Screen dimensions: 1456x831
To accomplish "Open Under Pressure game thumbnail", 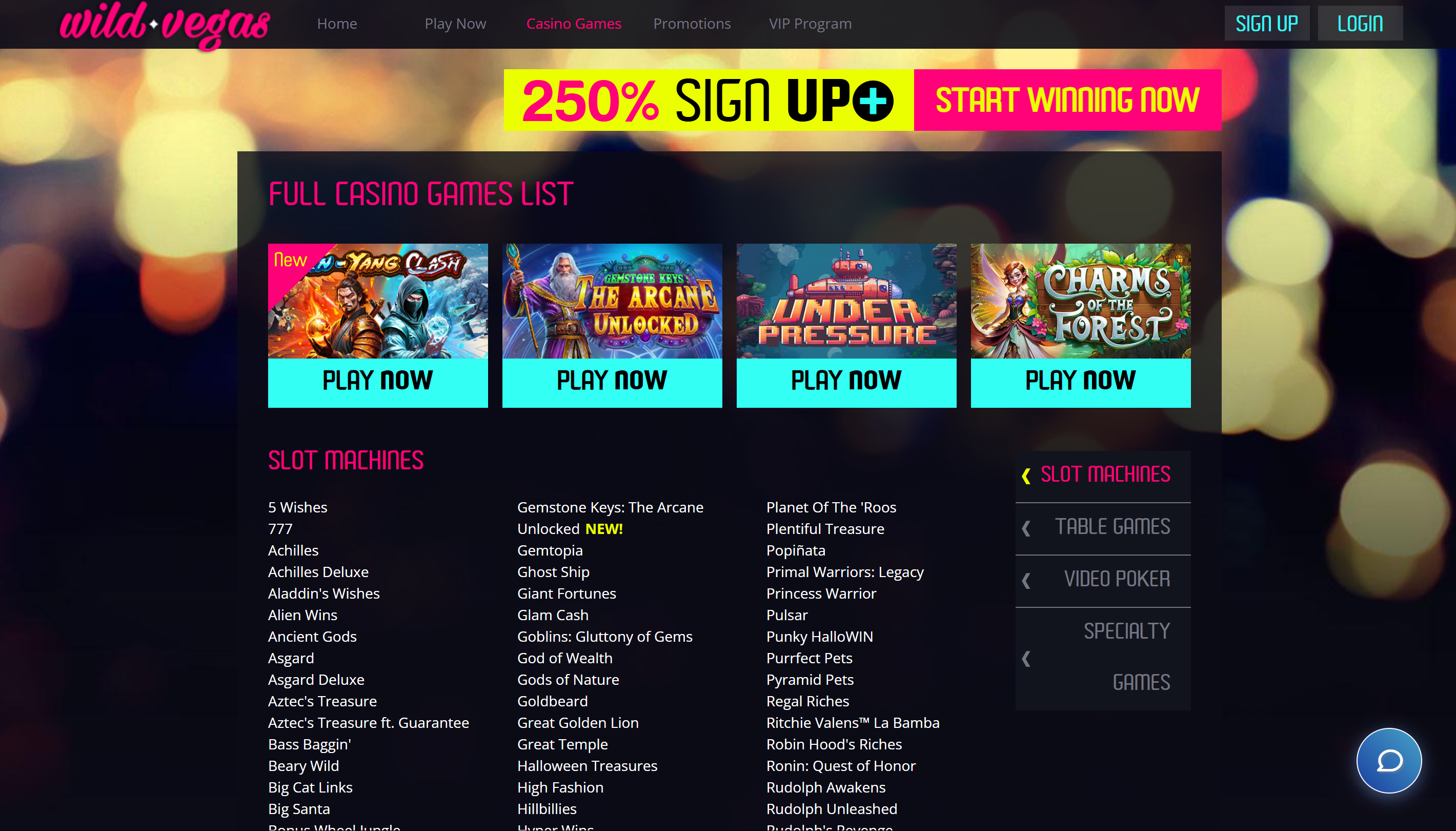I will tap(846, 301).
